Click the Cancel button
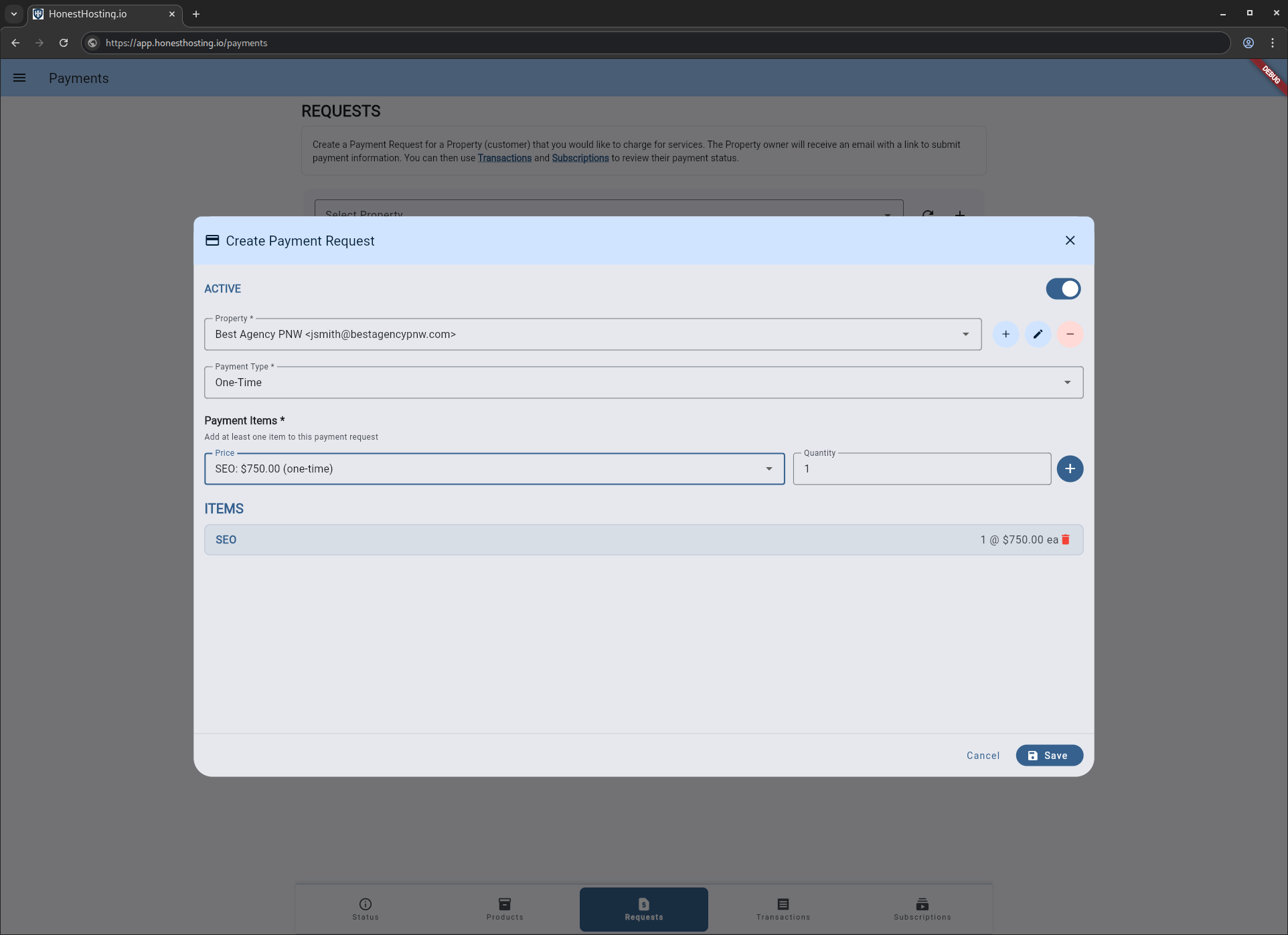 (x=983, y=755)
